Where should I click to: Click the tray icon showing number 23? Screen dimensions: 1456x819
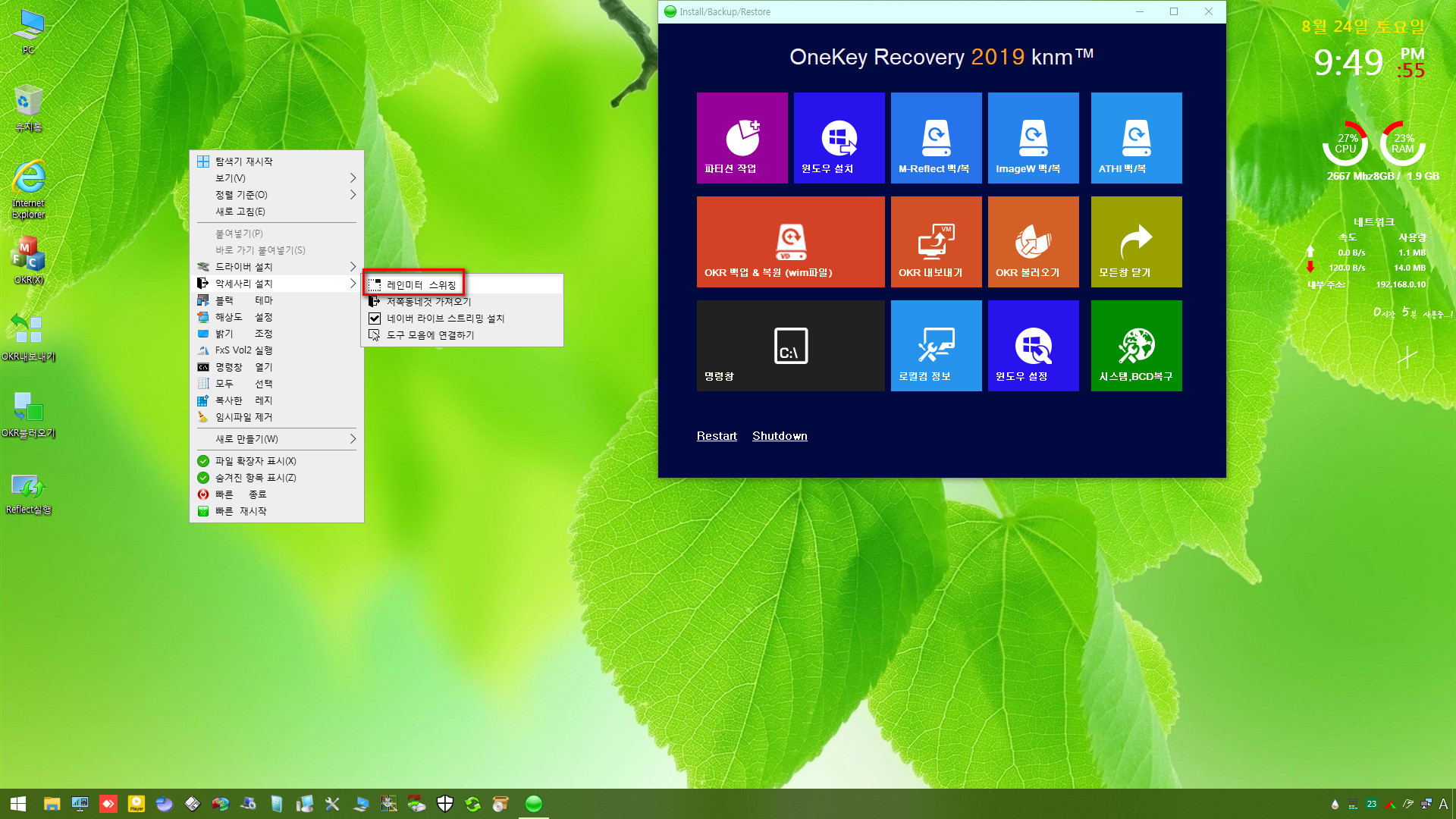click(1371, 804)
